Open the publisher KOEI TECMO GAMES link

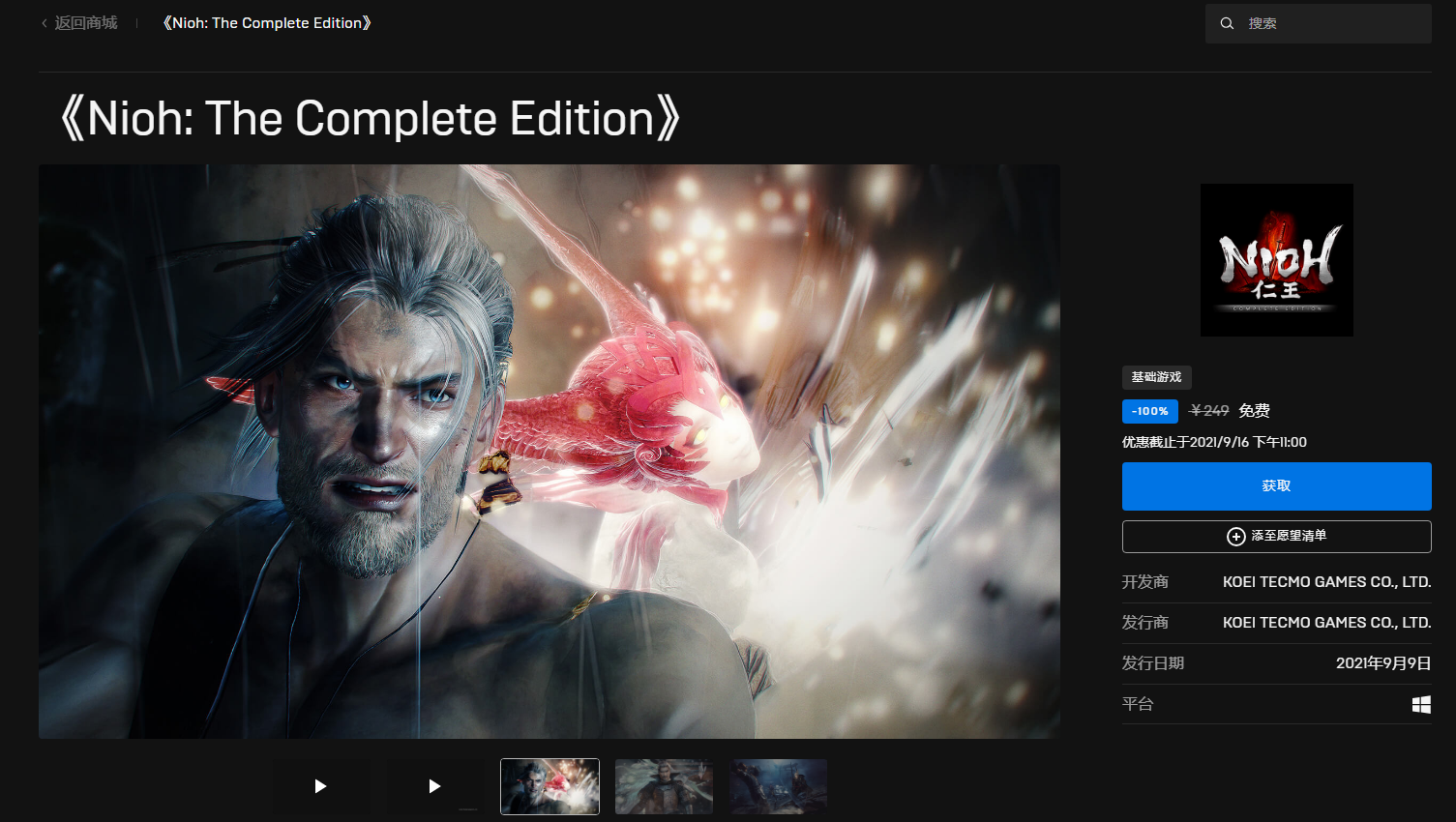point(1326,623)
